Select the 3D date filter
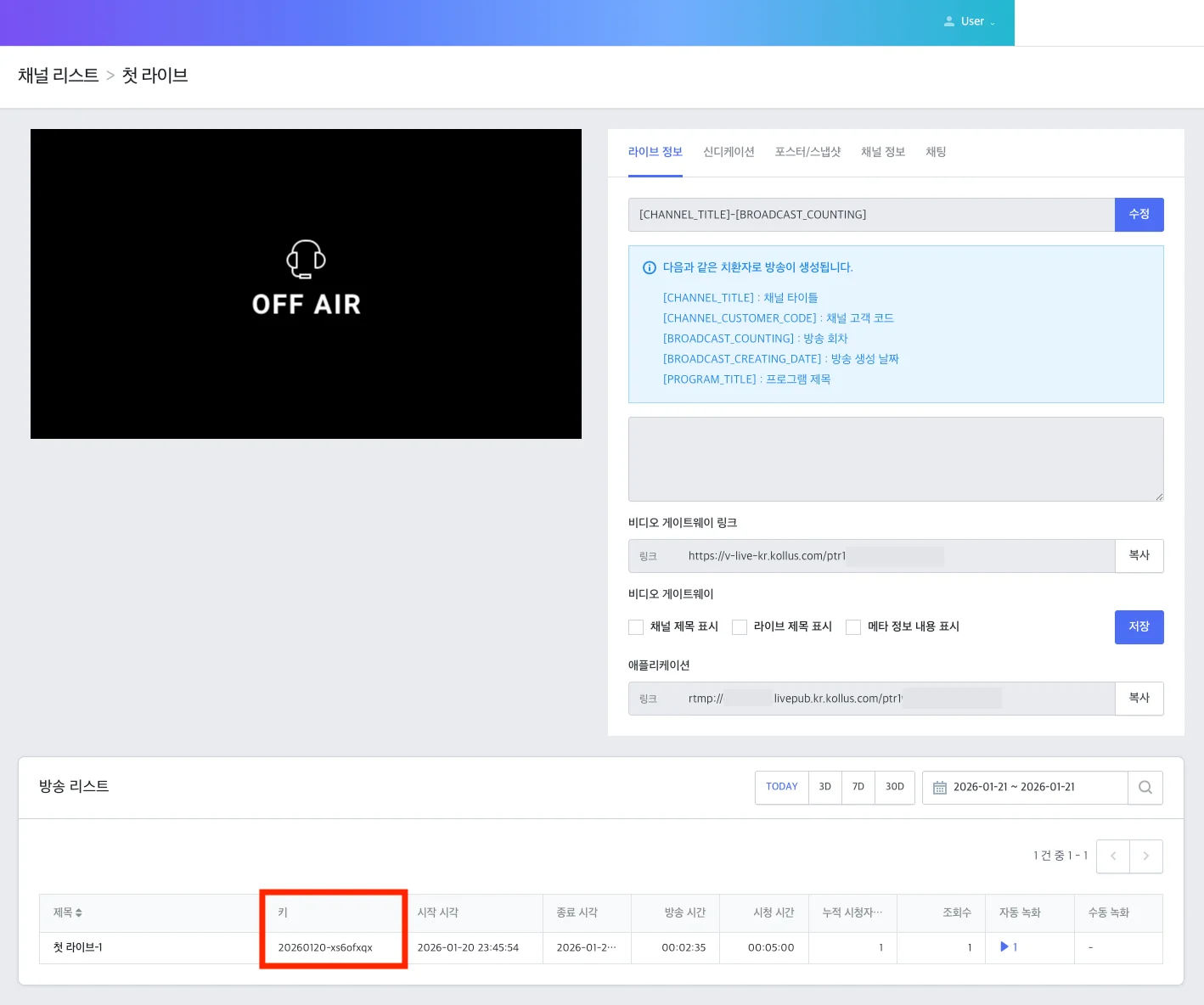1204x1005 pixels. [825, 788]
